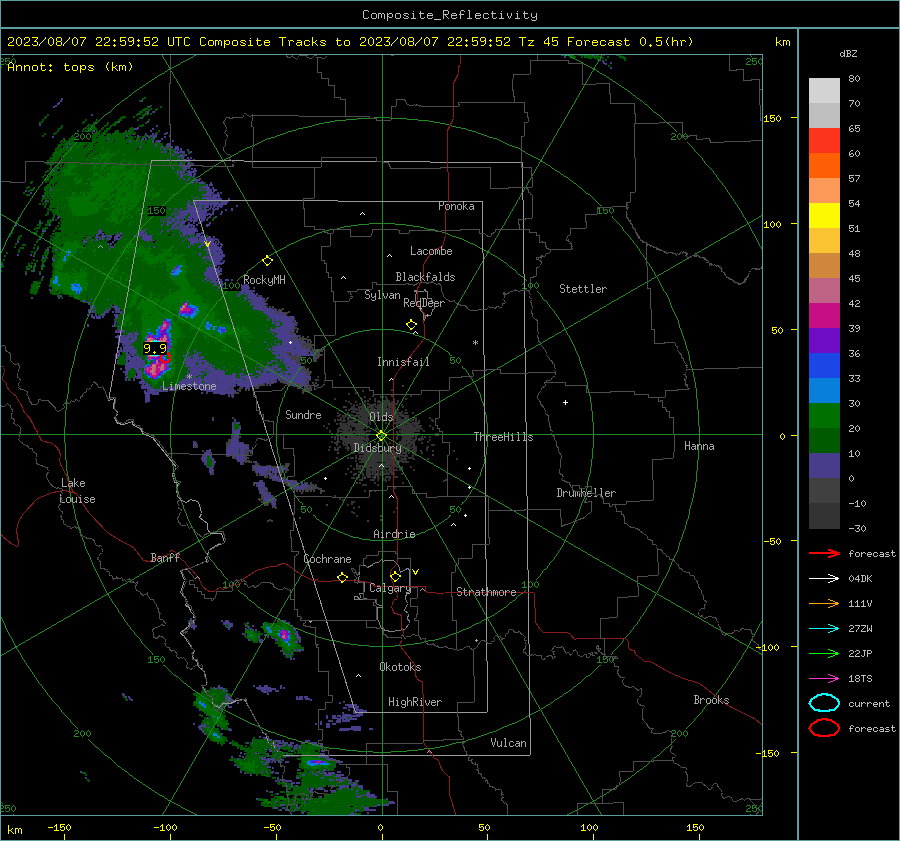This screenshot has width=900, height=841.
Task: Click the Composite_Reflectivity title
Action: [x=449, y=15]
